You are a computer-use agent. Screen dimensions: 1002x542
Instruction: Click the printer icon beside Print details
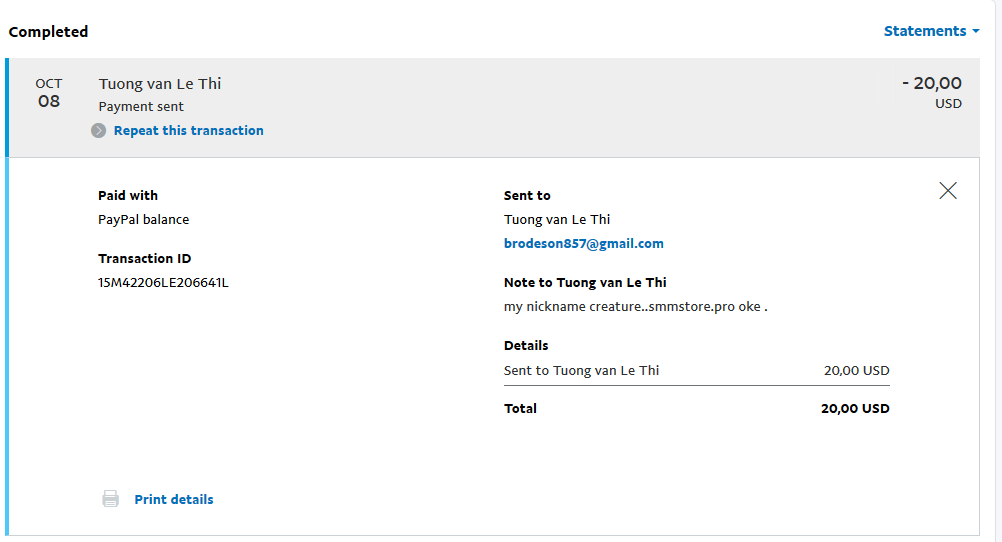(111, 499)
